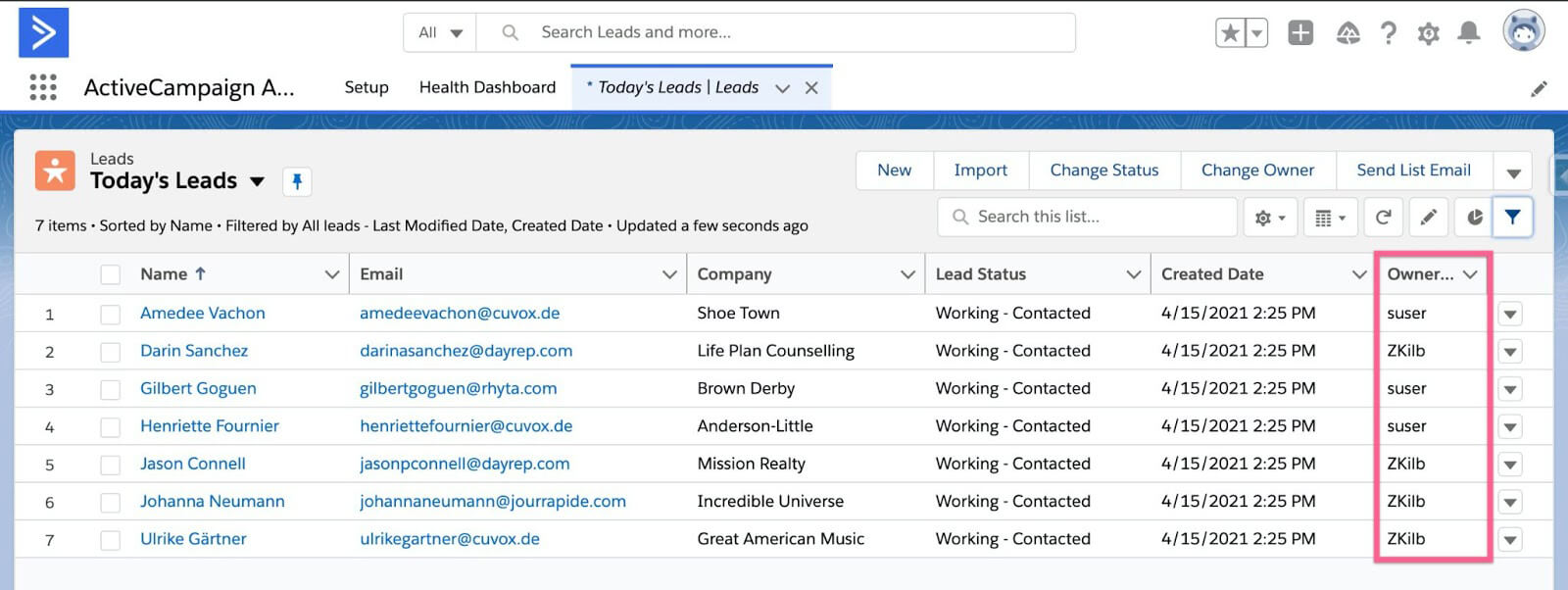Switch to the Setup tab
The height and width of the screenshot is (590, 1568).
[367, 87]
